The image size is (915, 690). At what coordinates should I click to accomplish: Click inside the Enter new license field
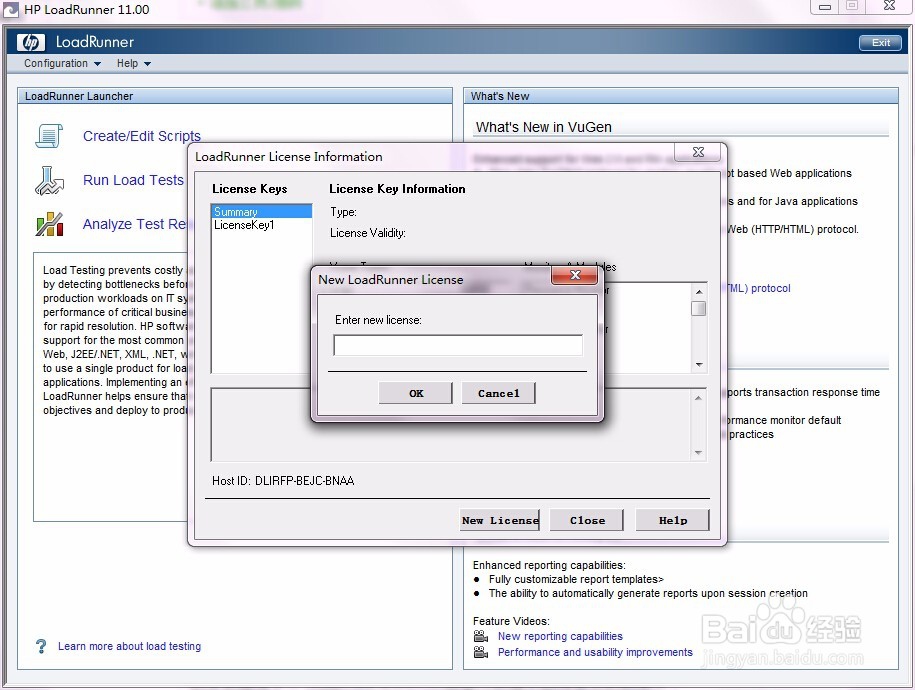click(x=458, y=345)
